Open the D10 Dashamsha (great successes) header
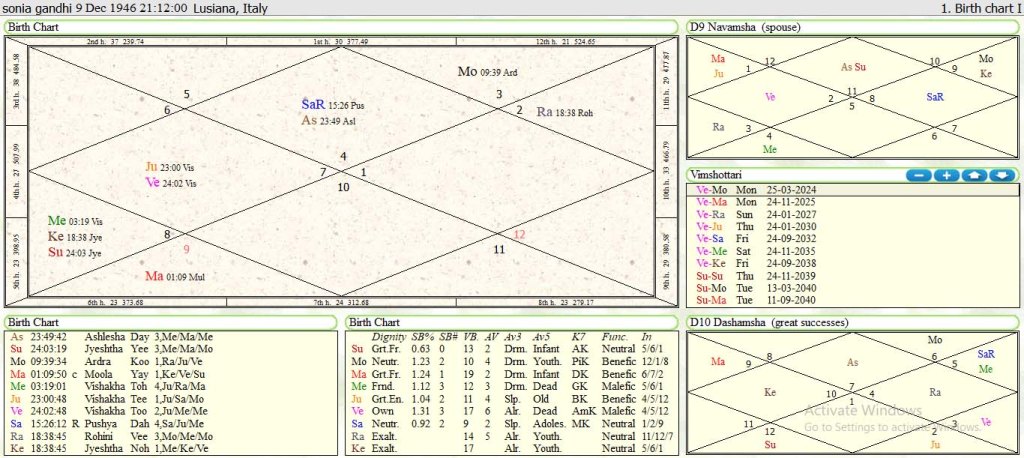Viewport: 1024px width, 458px height. tap(766, 322)
